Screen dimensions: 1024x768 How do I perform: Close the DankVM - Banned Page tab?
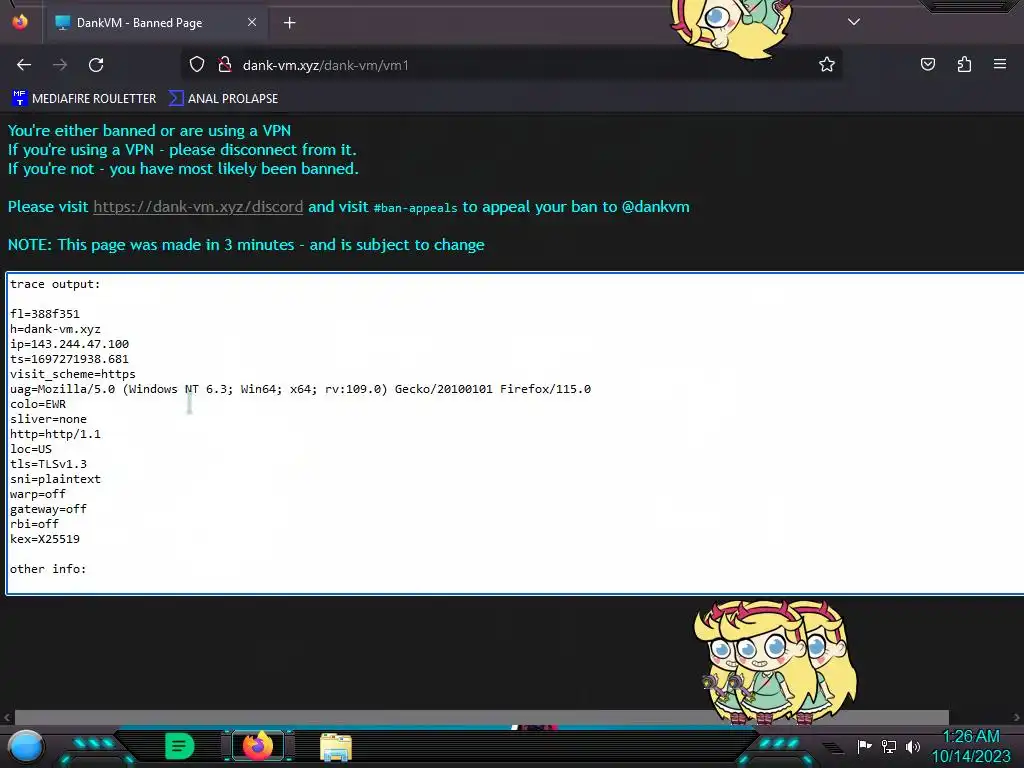click(x=251, y=22)
